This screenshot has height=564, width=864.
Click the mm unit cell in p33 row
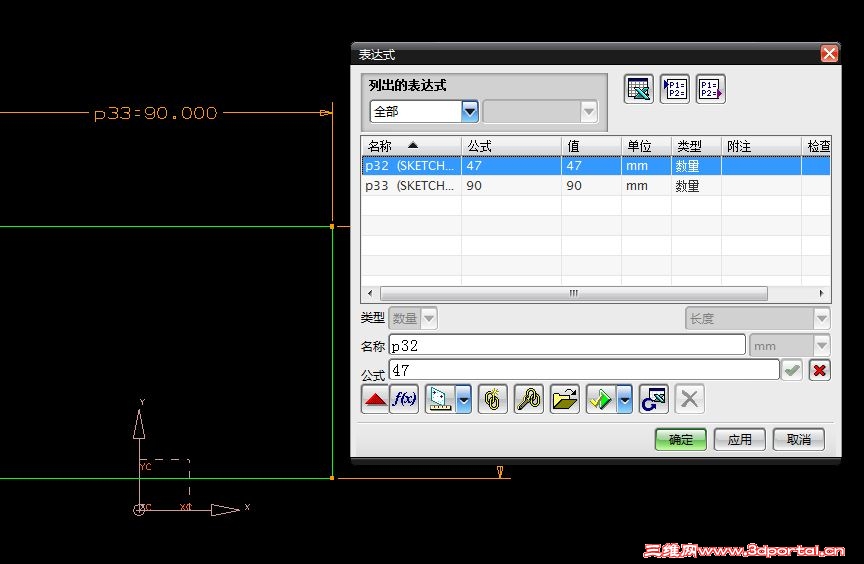coord(646,186)
